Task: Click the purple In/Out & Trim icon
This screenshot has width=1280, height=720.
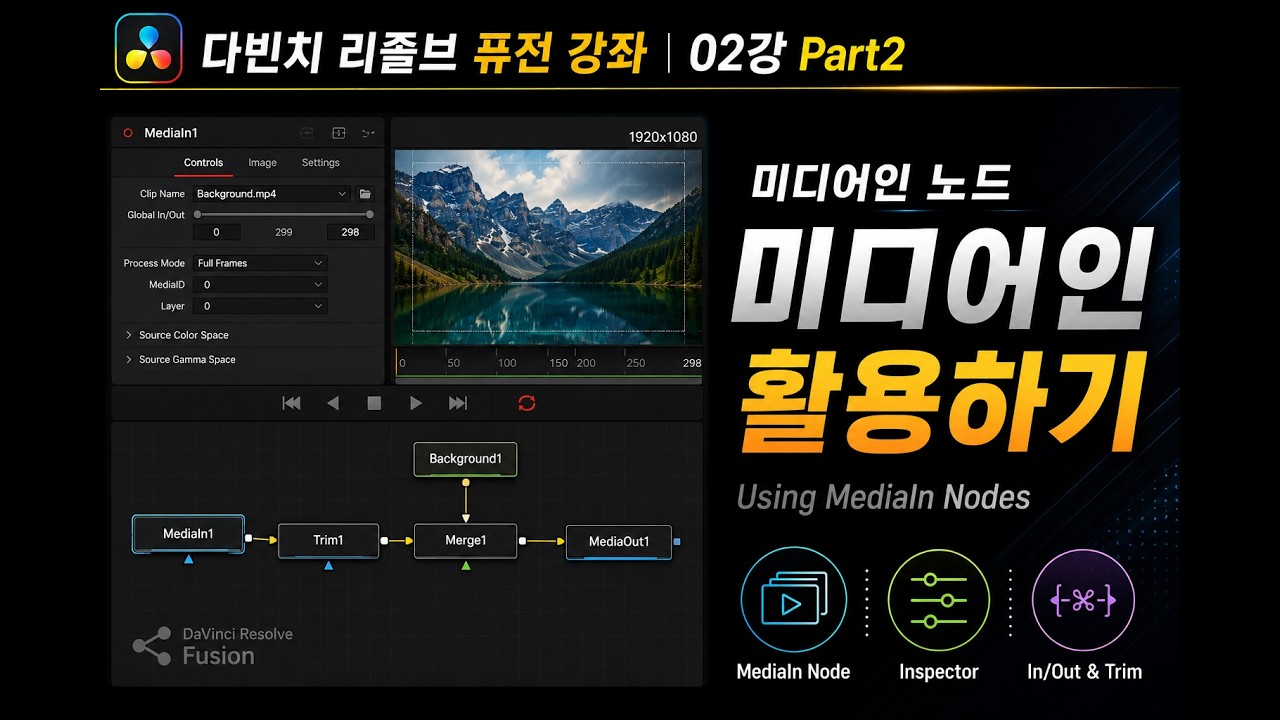Action: click(1083, 600)
